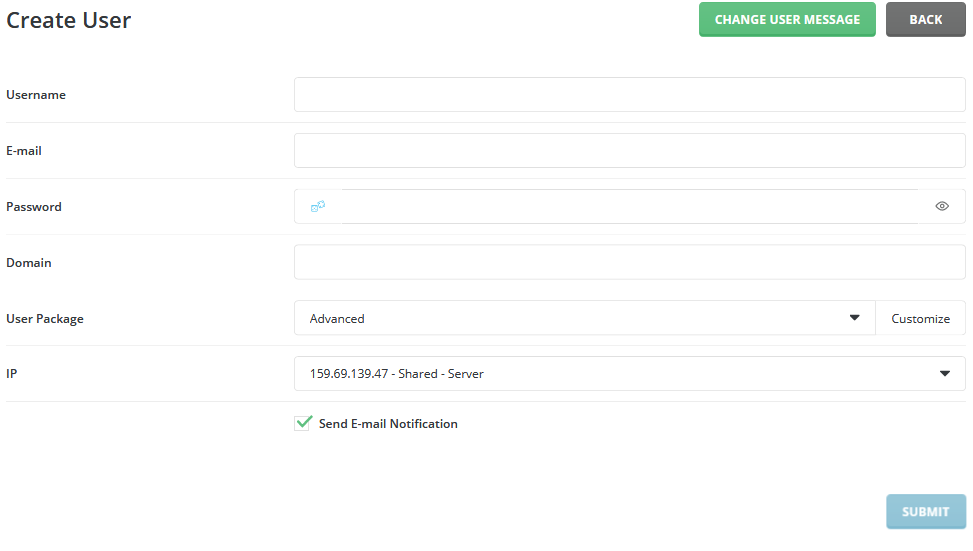Click the Domain field label
This screenshot has height=551, width=973.
point(29,263)
